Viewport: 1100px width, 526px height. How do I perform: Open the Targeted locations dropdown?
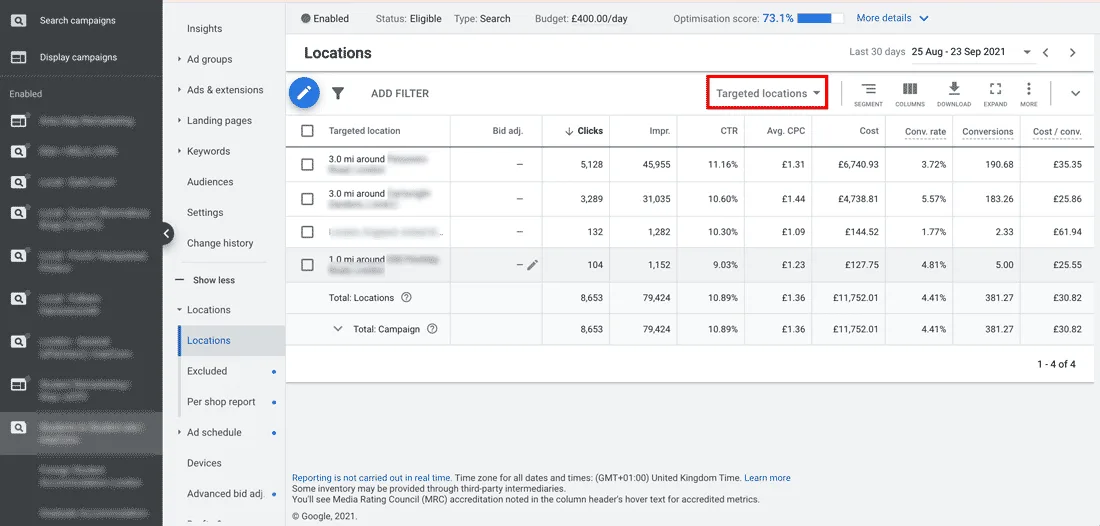[767, 93]
